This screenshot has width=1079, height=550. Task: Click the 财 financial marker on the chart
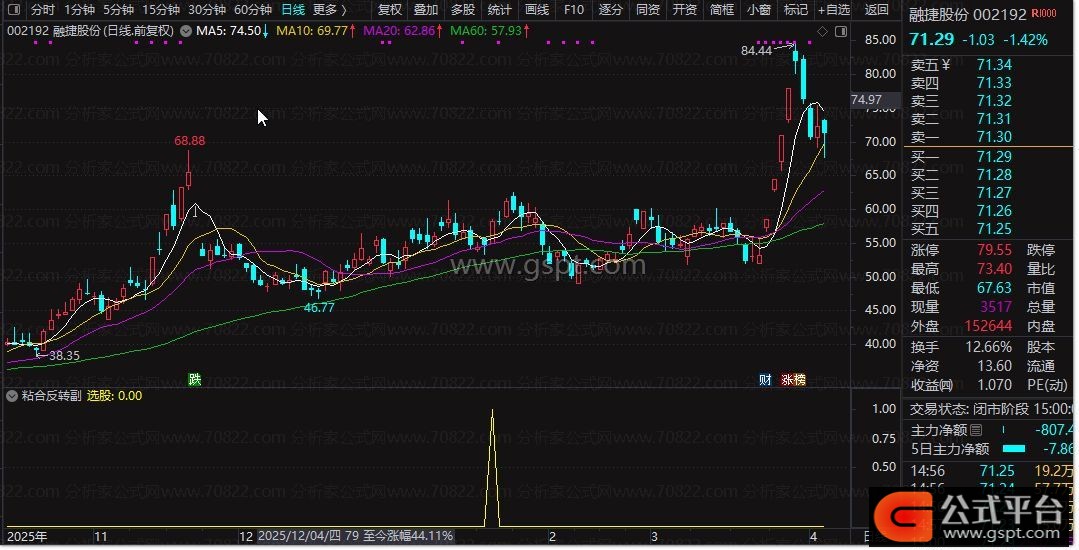coord(765,379)
